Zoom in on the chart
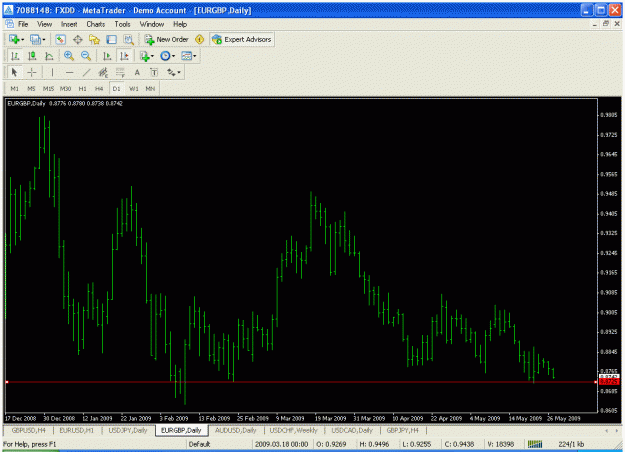625x452 pixels. tap(69, 56)
